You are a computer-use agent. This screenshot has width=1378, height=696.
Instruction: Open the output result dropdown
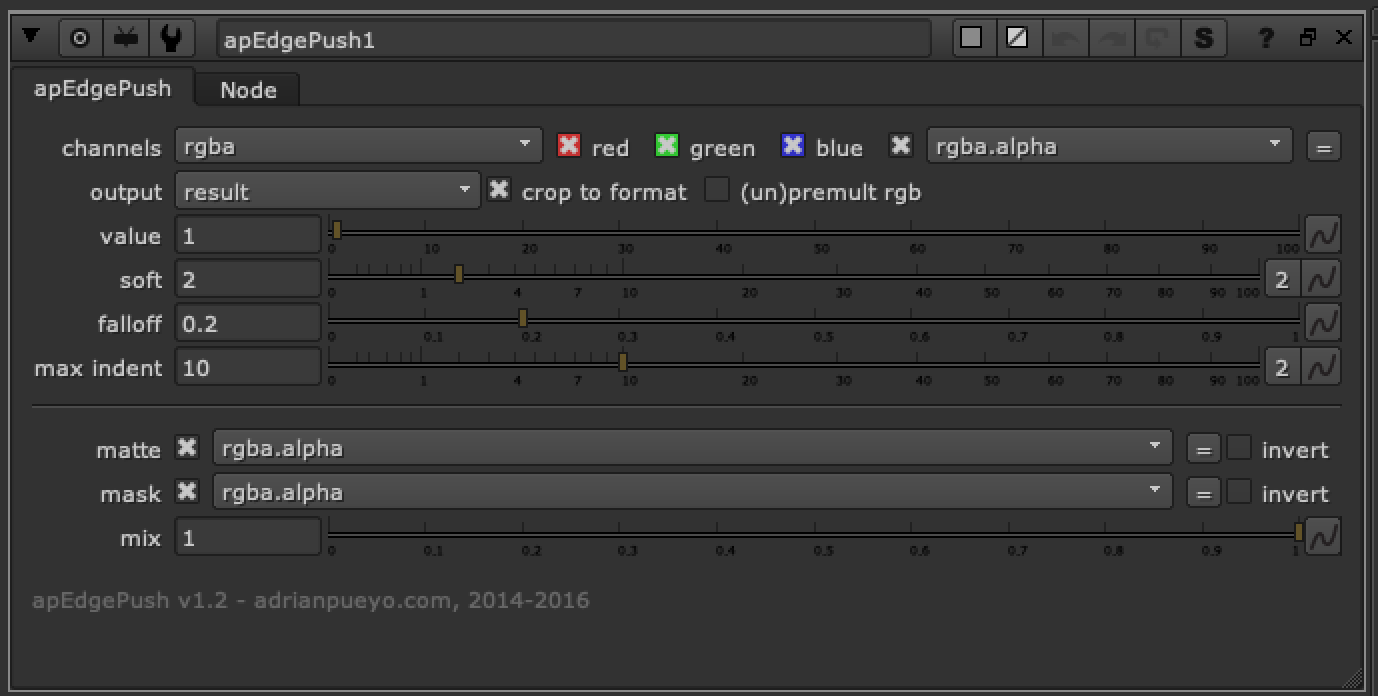(327, 190)
